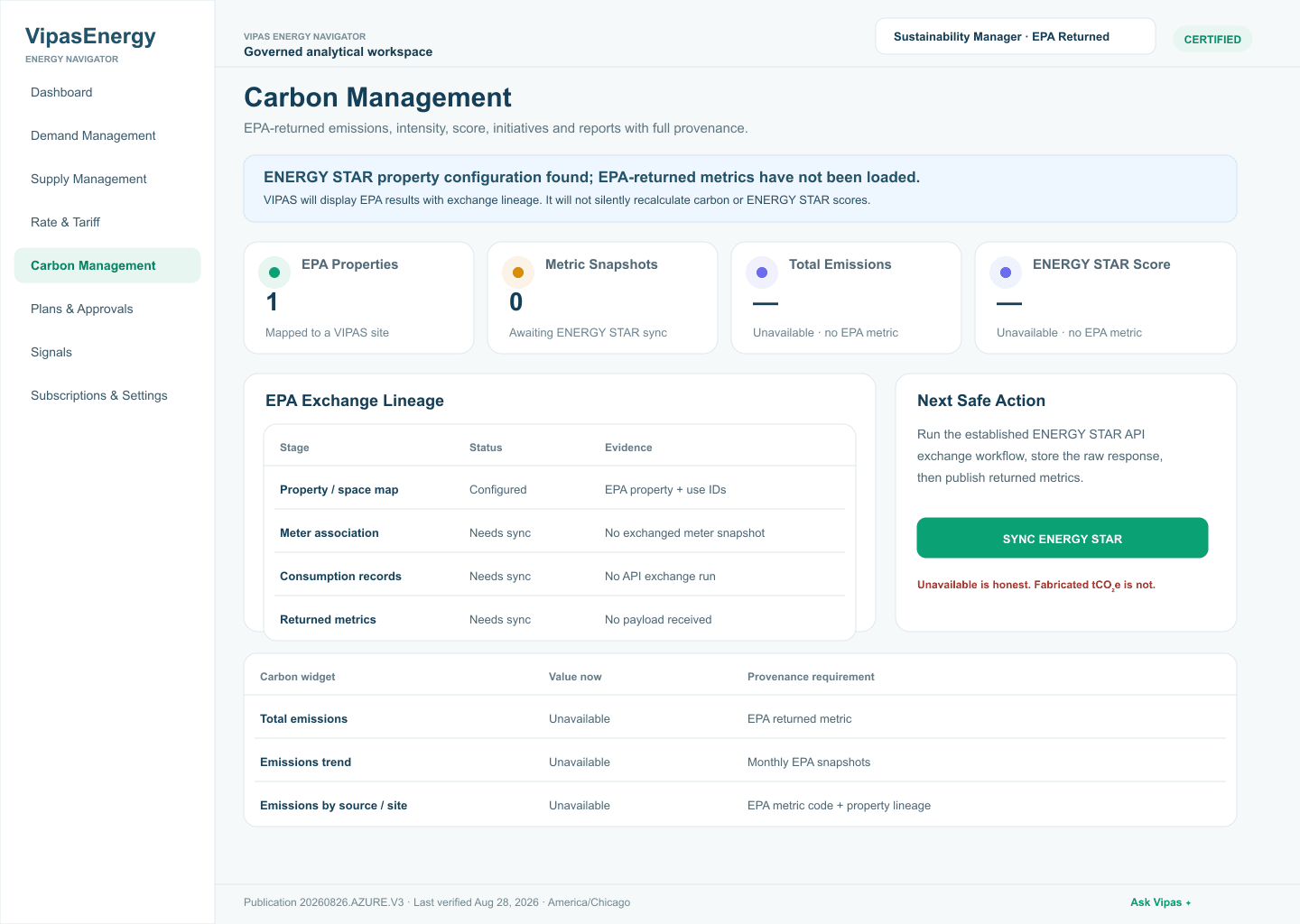Click Unavailable value for Emissions trend

coord(580,762)
